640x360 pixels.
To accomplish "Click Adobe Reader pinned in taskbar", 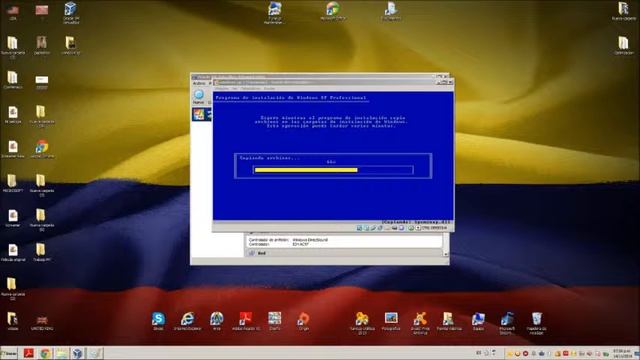I will click(29, 353).
